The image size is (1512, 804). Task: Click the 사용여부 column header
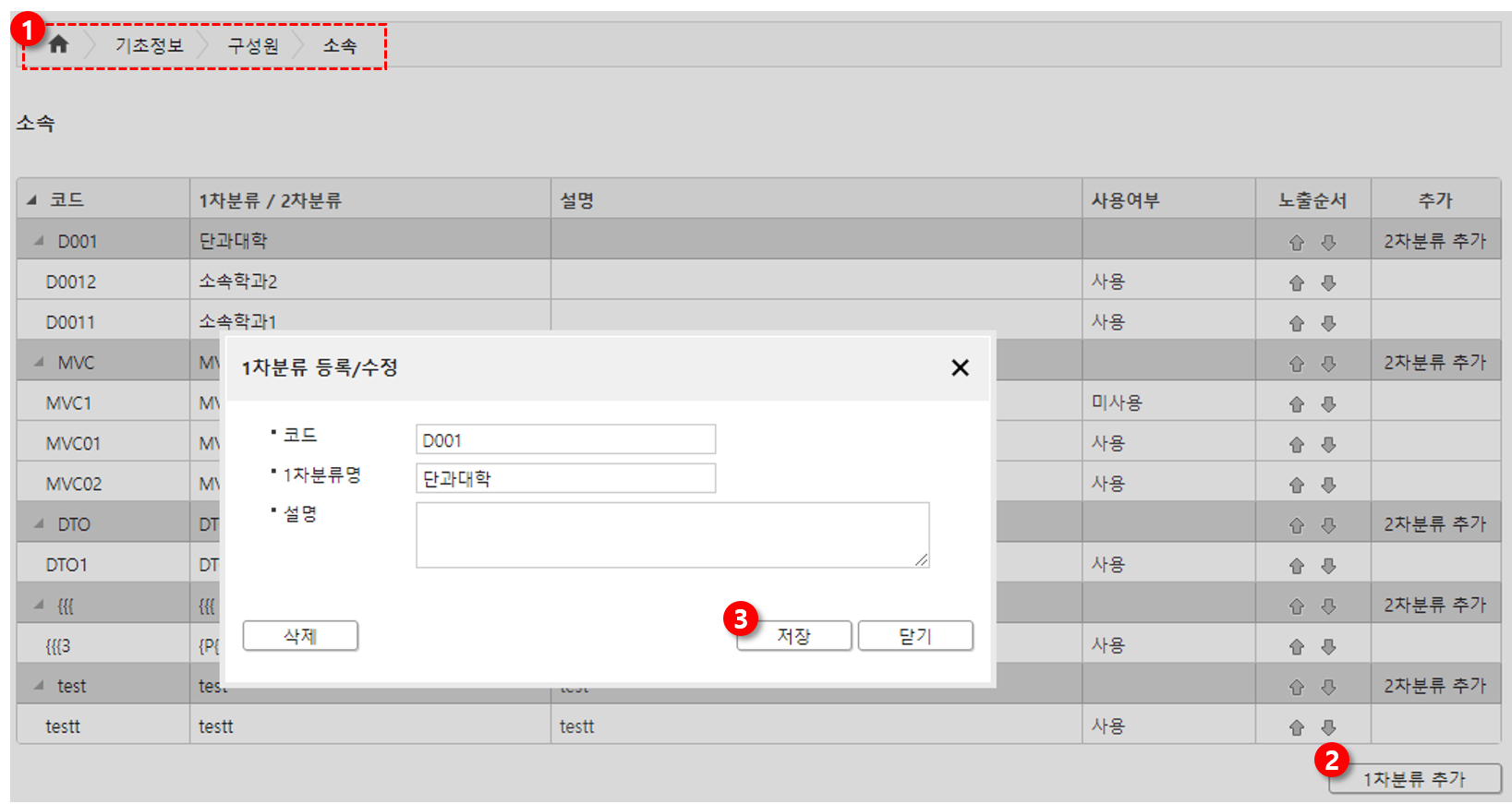[1168, 199]
